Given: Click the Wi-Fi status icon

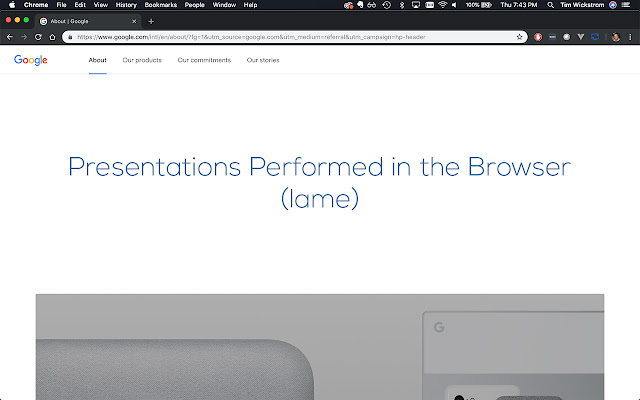Looking at the screenshot, I should tap(442, 5).
